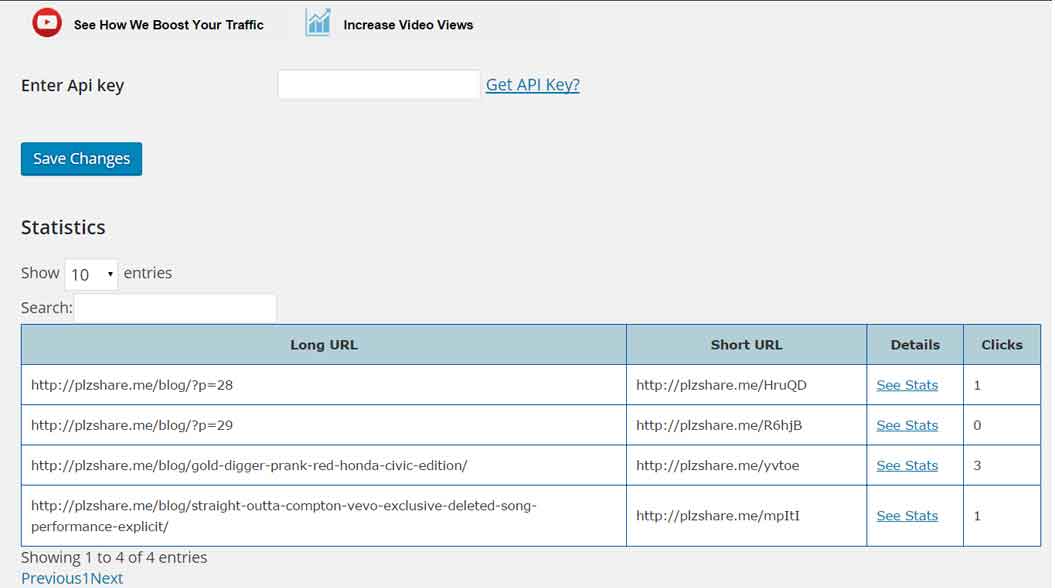Select the gold-digger-prank long URL
This screenshot has height=588, width=1055.
coord(249,466)
